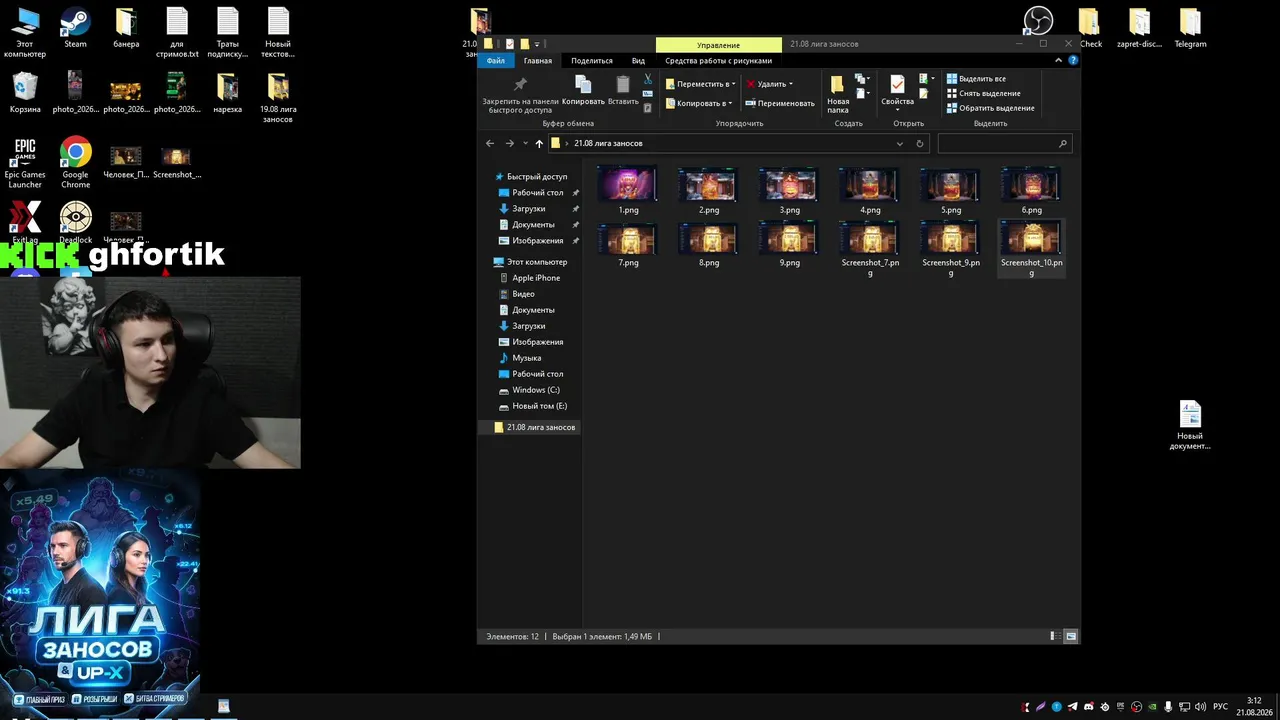Select the Telegram folder on the desktop

pyautogui.click(x=1190, y=29)
